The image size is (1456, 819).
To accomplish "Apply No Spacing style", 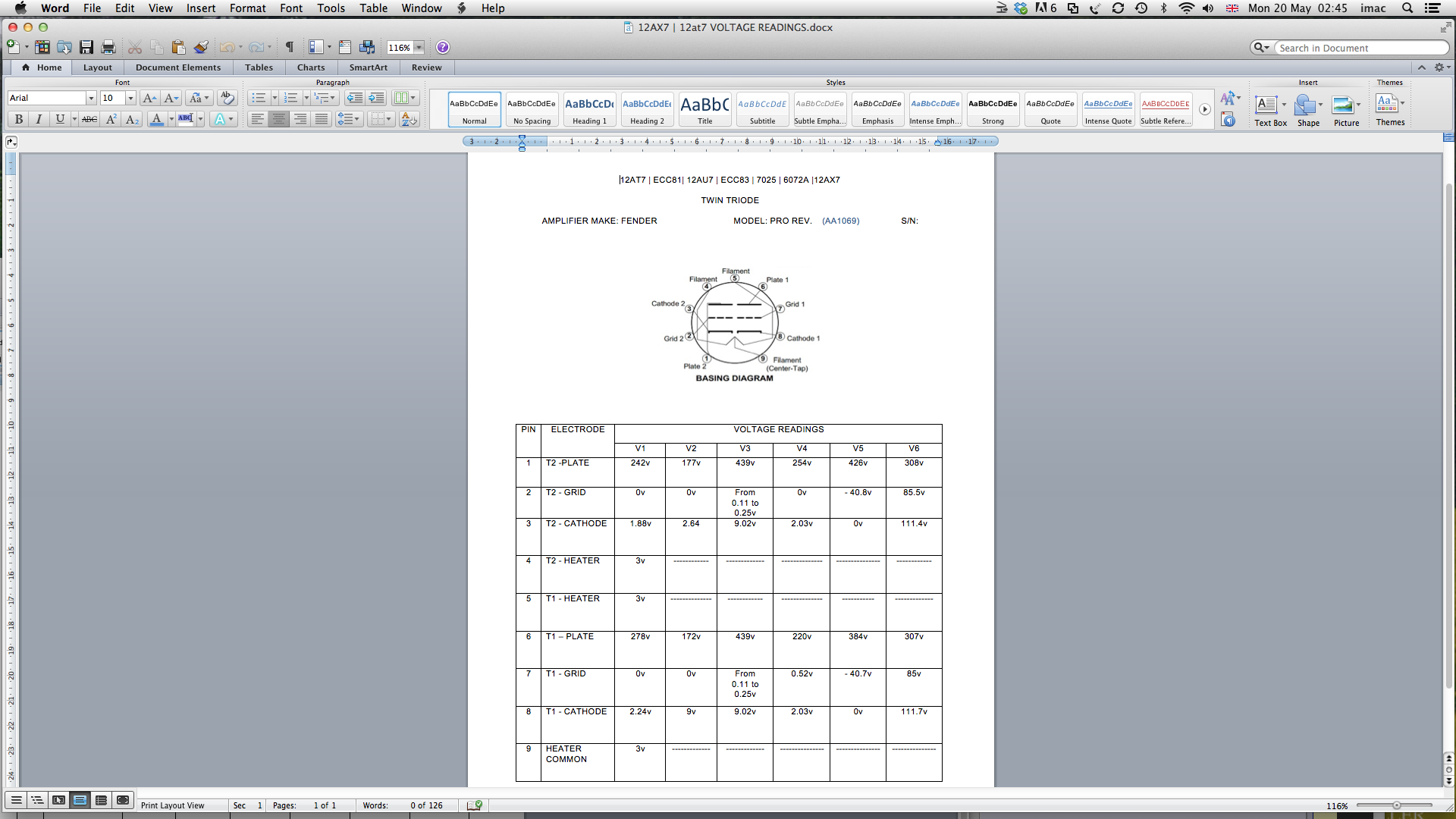I will click(532, 109).
